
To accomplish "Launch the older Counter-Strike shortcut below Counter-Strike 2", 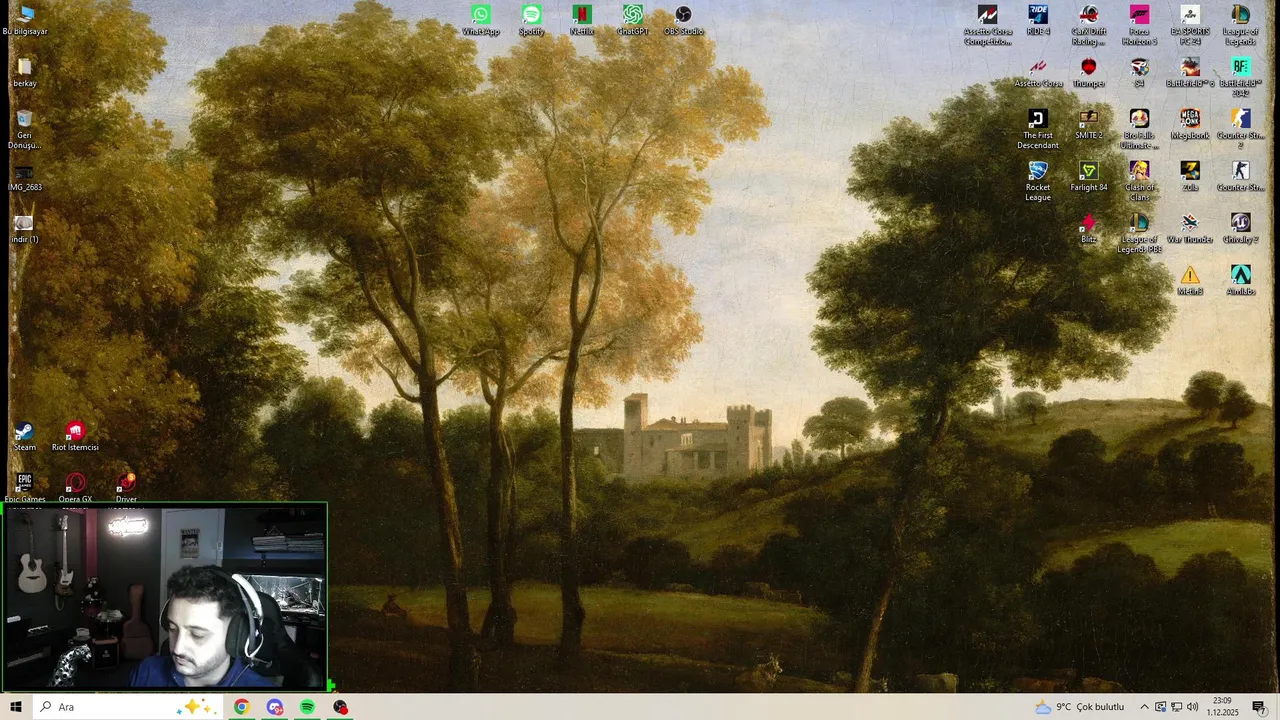I will pyautogui.click(x=1240, y=177).
